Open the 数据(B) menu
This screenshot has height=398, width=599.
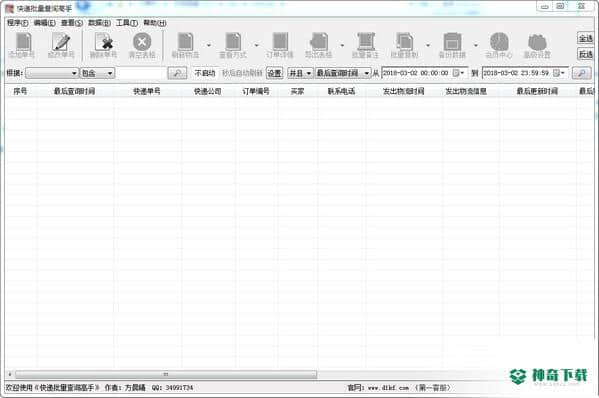(99, 23)
